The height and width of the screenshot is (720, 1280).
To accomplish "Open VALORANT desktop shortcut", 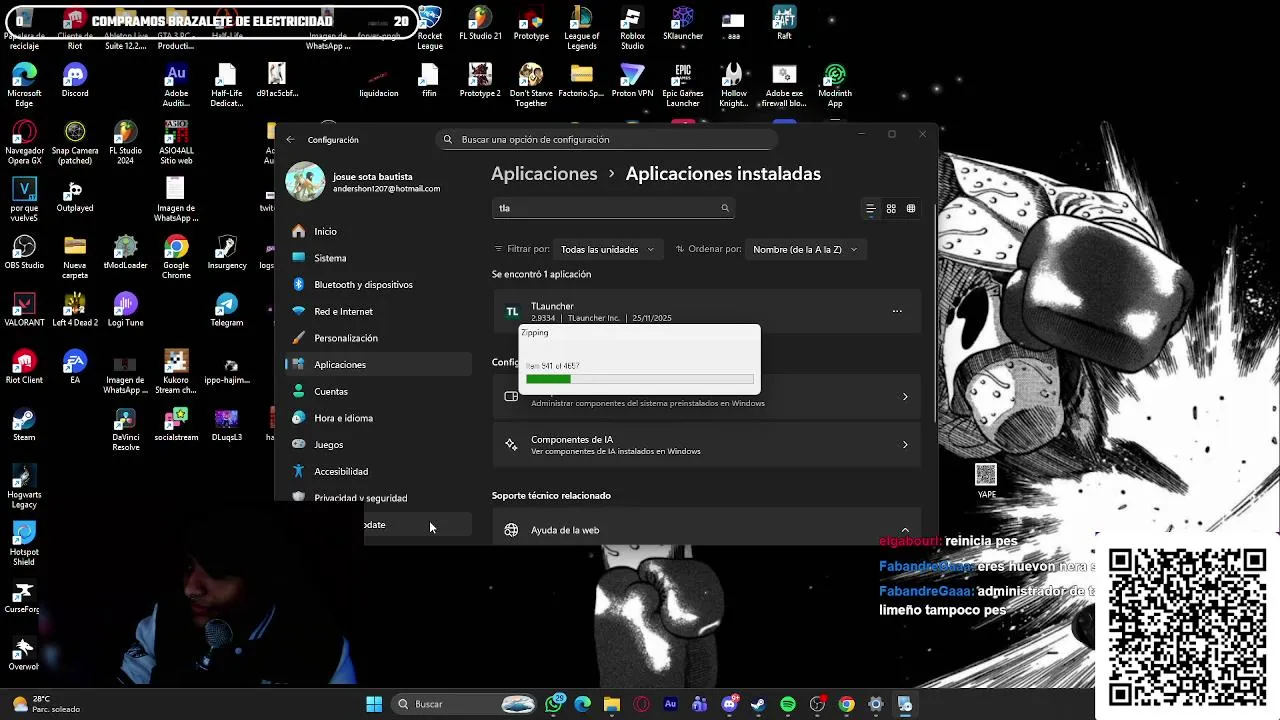I will point(24,310).
